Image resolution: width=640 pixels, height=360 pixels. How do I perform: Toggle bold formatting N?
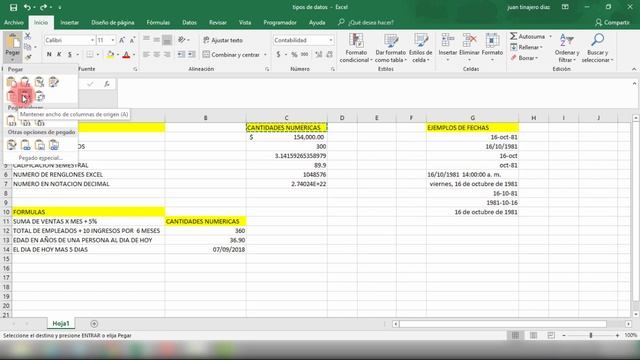(49, 54)
